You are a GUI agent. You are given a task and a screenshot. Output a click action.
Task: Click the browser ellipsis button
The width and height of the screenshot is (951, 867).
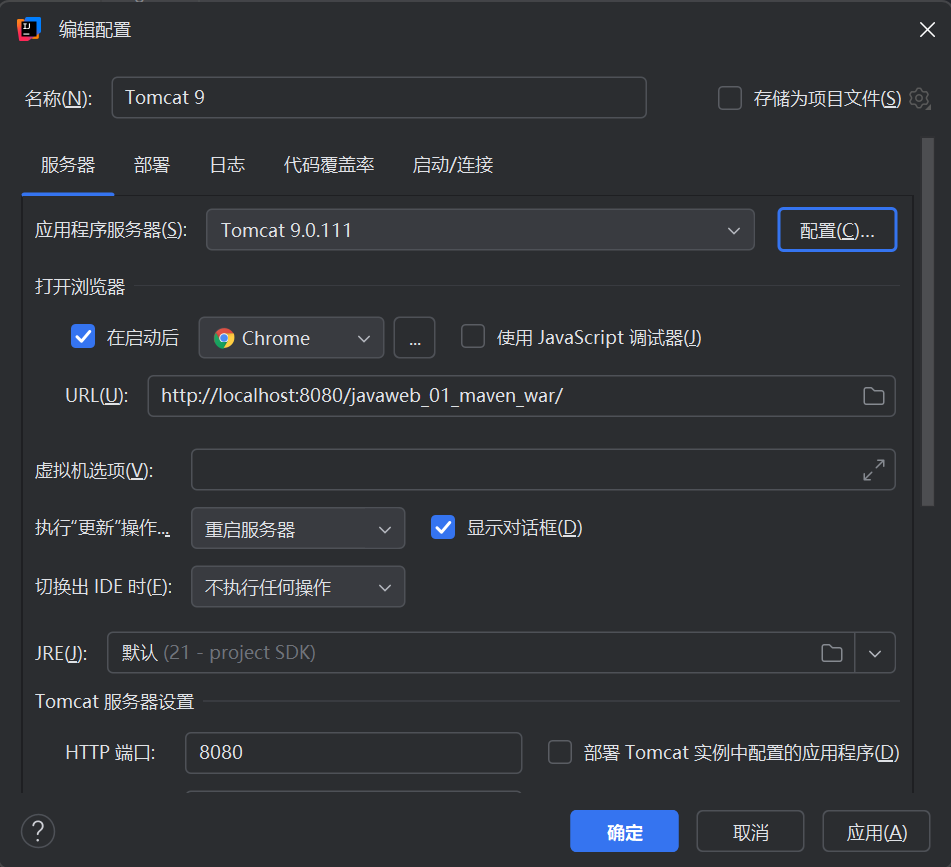coord(414,338)
